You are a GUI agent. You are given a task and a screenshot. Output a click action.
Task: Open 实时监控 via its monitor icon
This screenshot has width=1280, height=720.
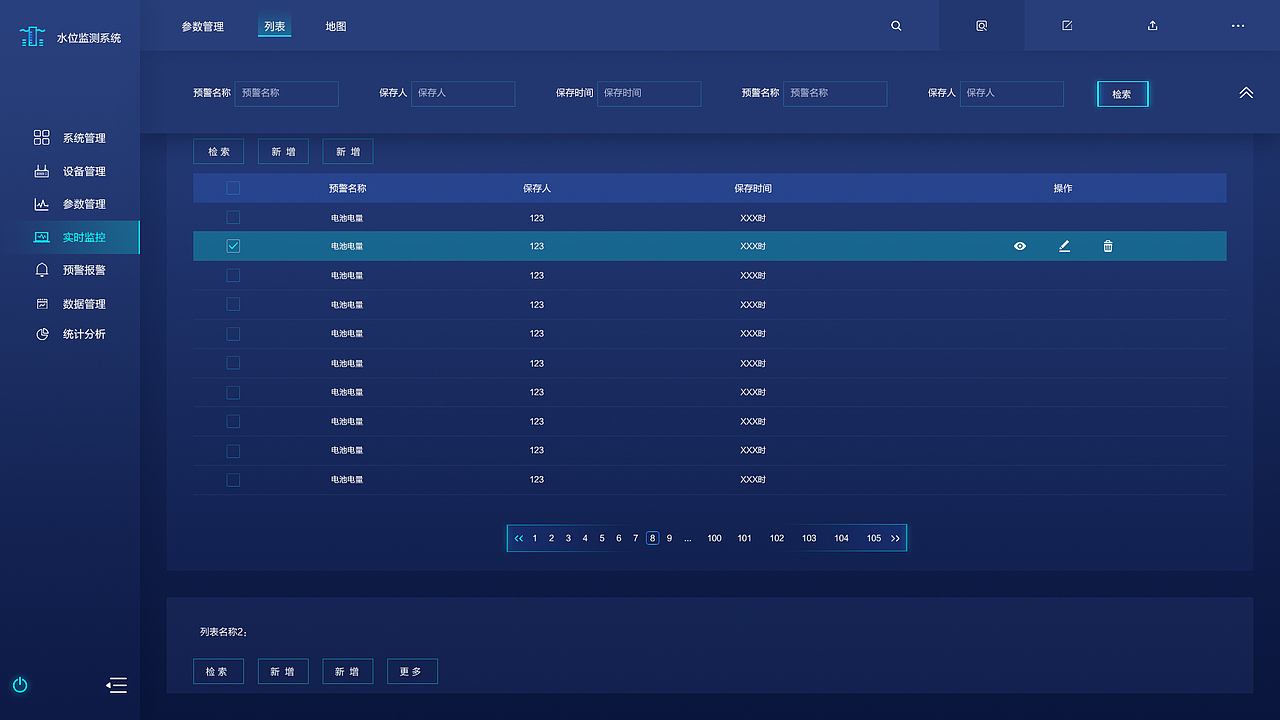coord(41,237)
